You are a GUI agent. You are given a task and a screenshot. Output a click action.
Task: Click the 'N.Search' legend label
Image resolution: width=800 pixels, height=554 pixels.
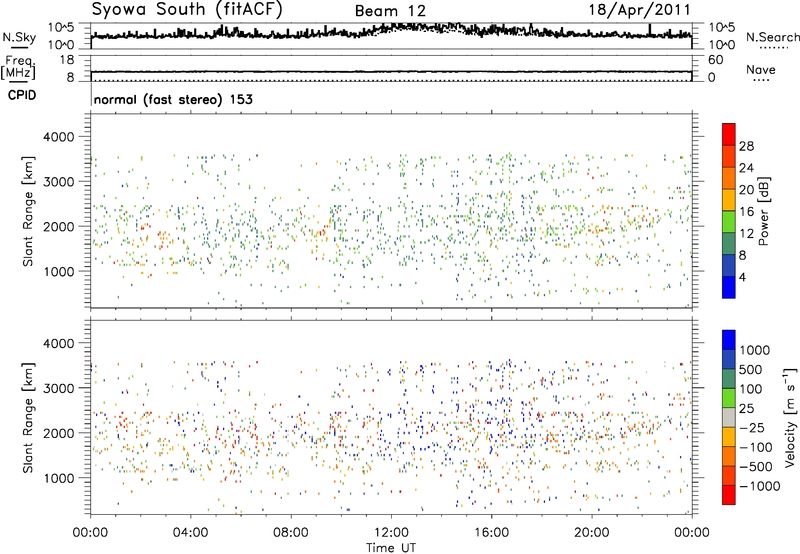(x=772, y=37)
